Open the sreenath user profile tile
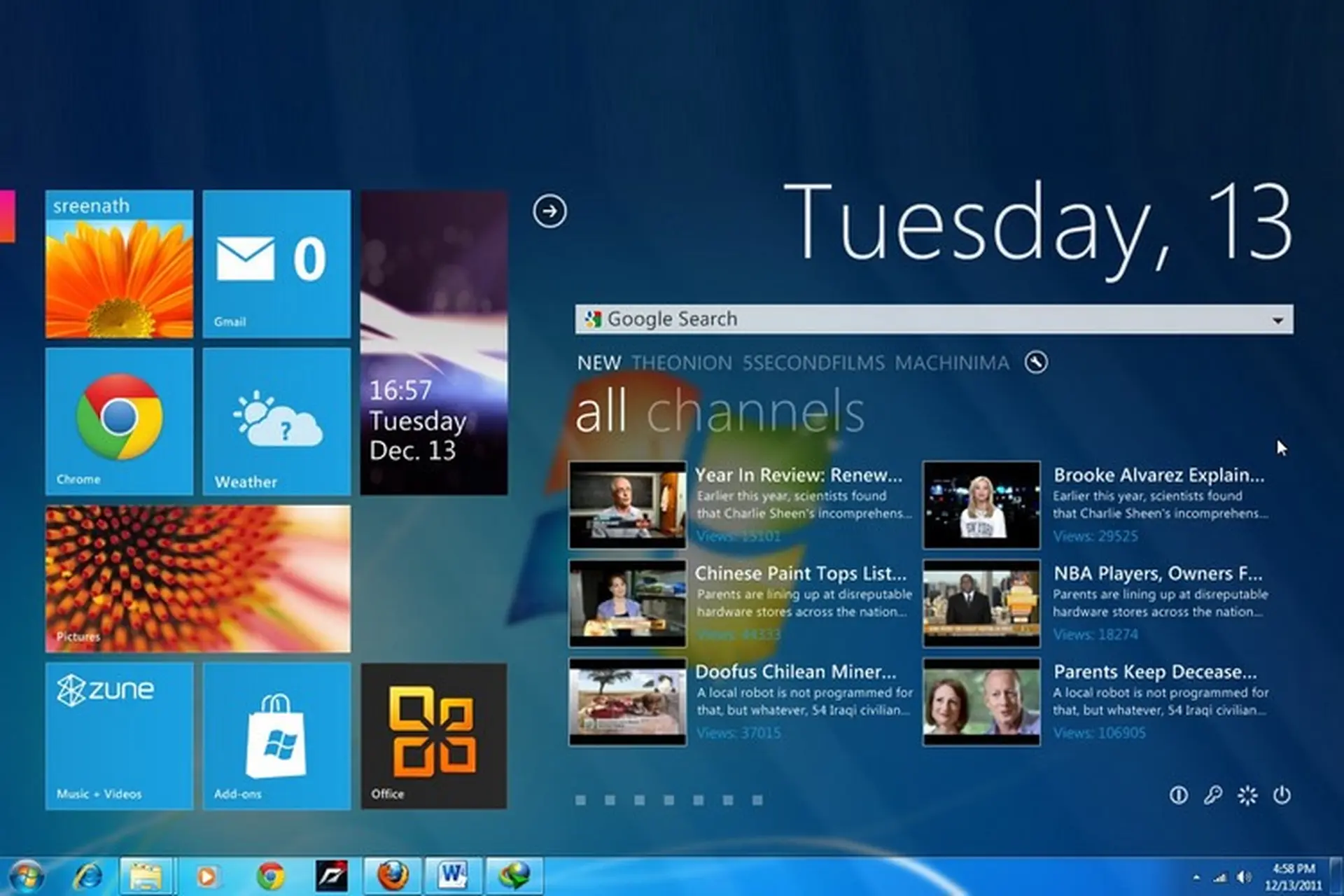 [x=119, y=264]
